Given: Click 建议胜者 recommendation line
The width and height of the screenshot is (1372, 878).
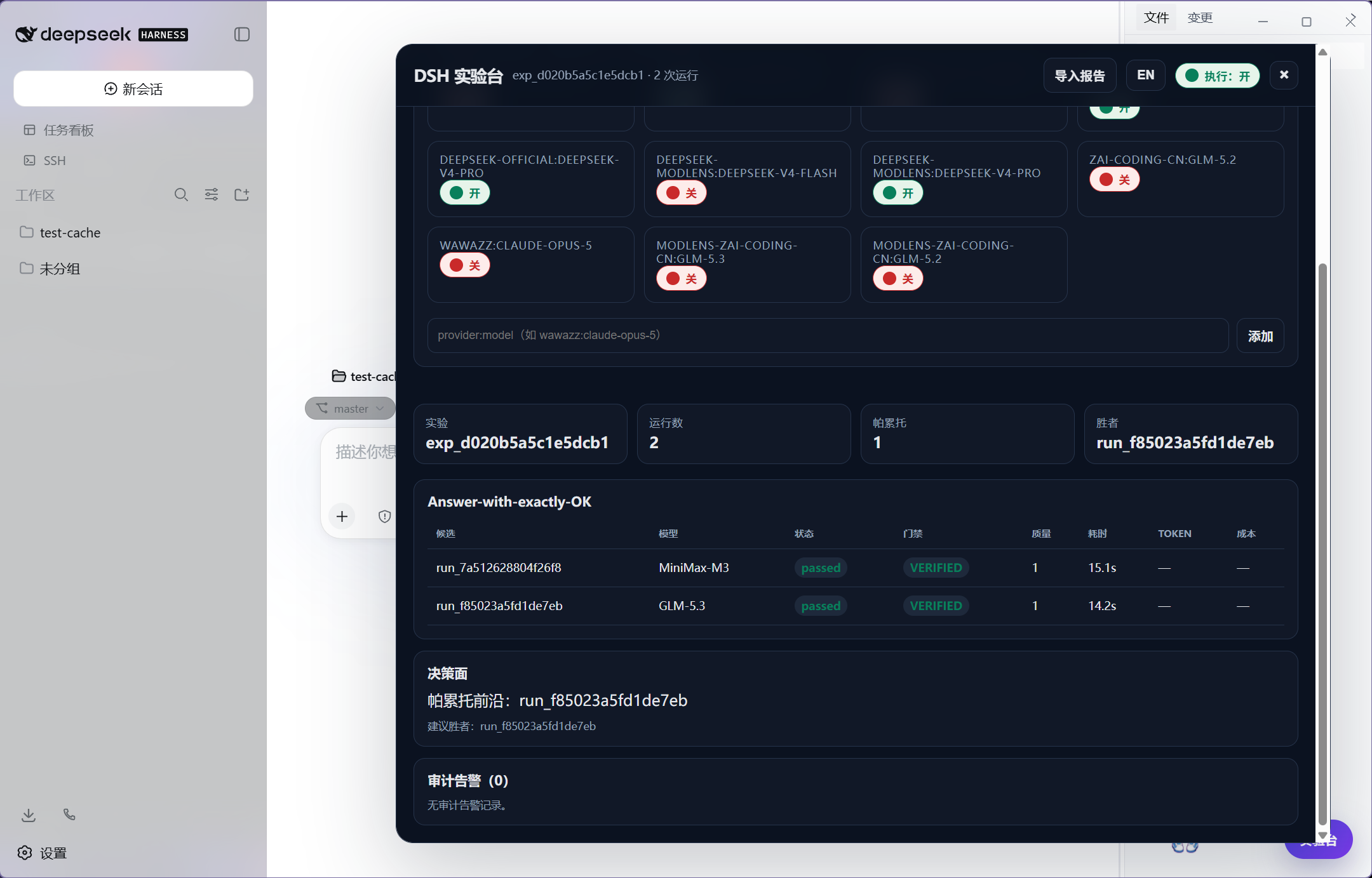Looking at the screenshot, I should [x=511, y=726].
